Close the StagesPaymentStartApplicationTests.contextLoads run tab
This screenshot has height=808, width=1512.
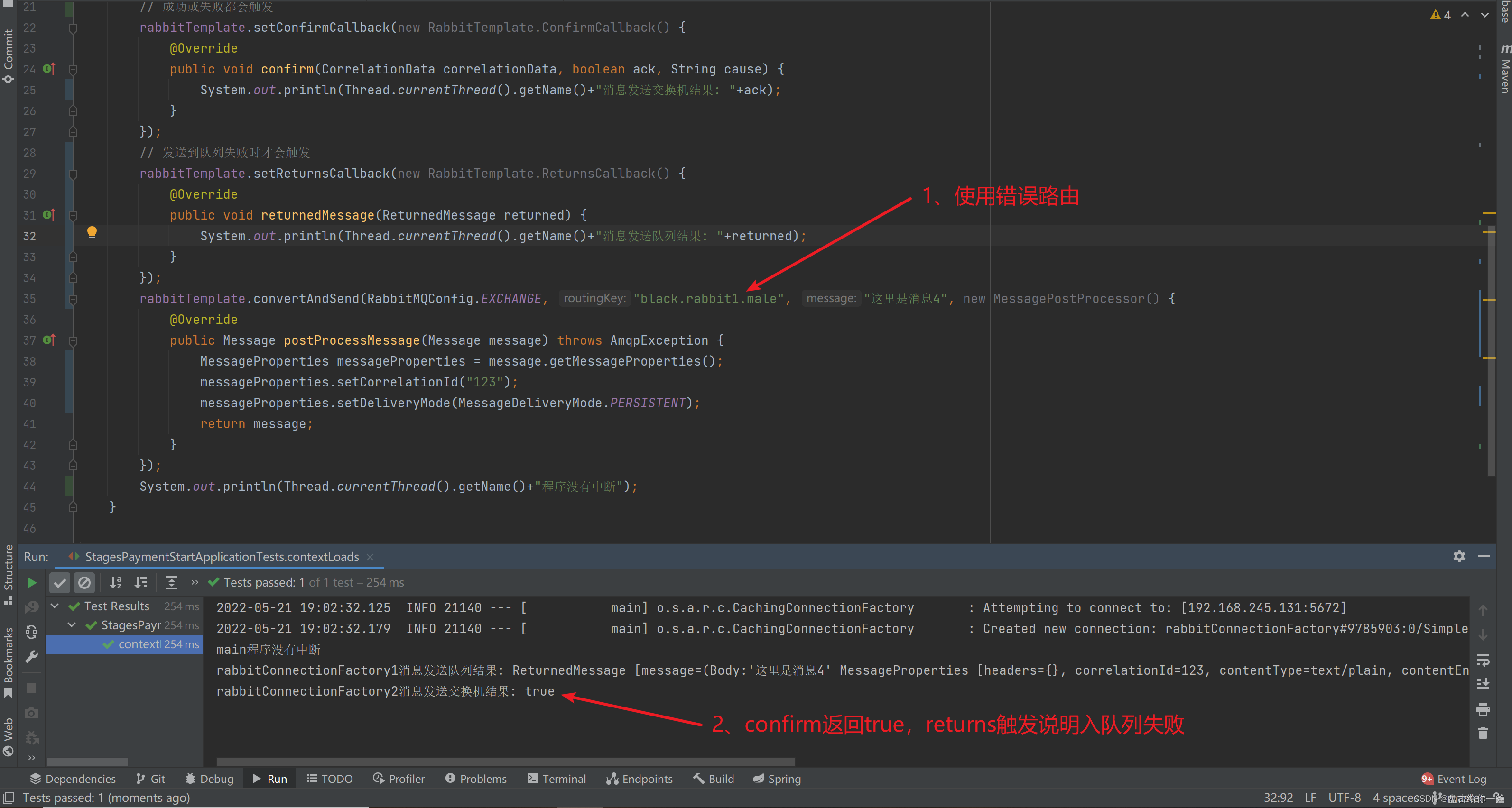pyautogui.click(x=370, y=557)
